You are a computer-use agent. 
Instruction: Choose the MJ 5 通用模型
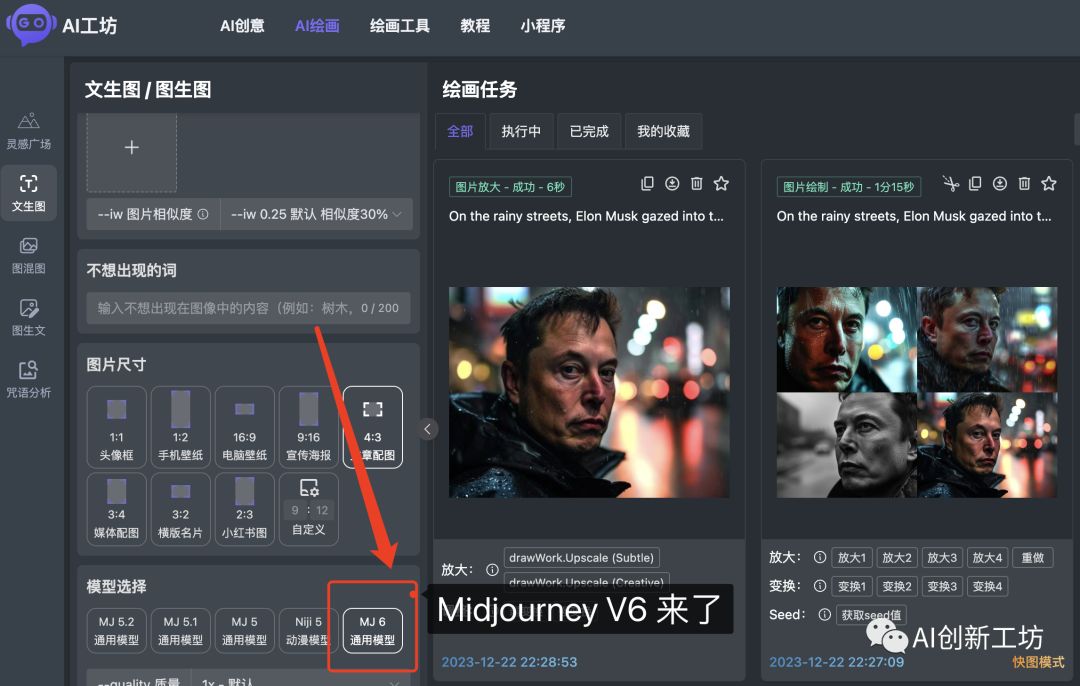click(x=245, y=630)
